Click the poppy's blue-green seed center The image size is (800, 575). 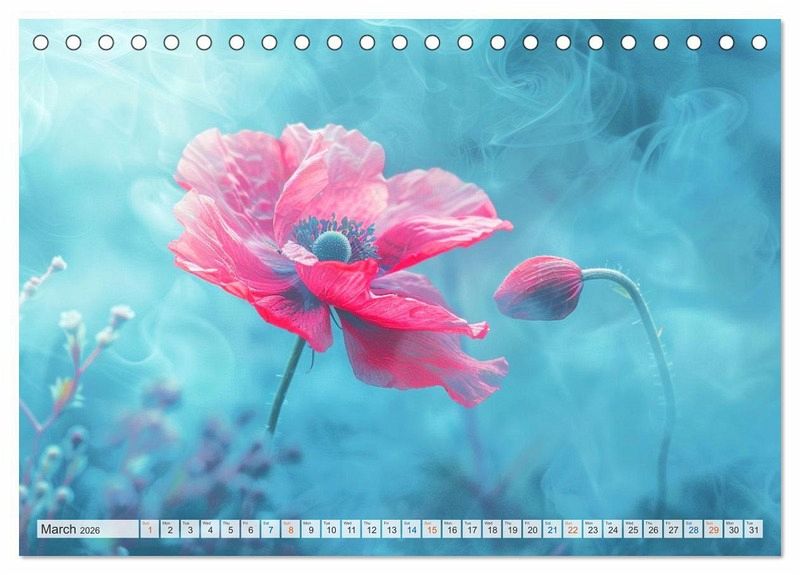(x=331, y=246)
